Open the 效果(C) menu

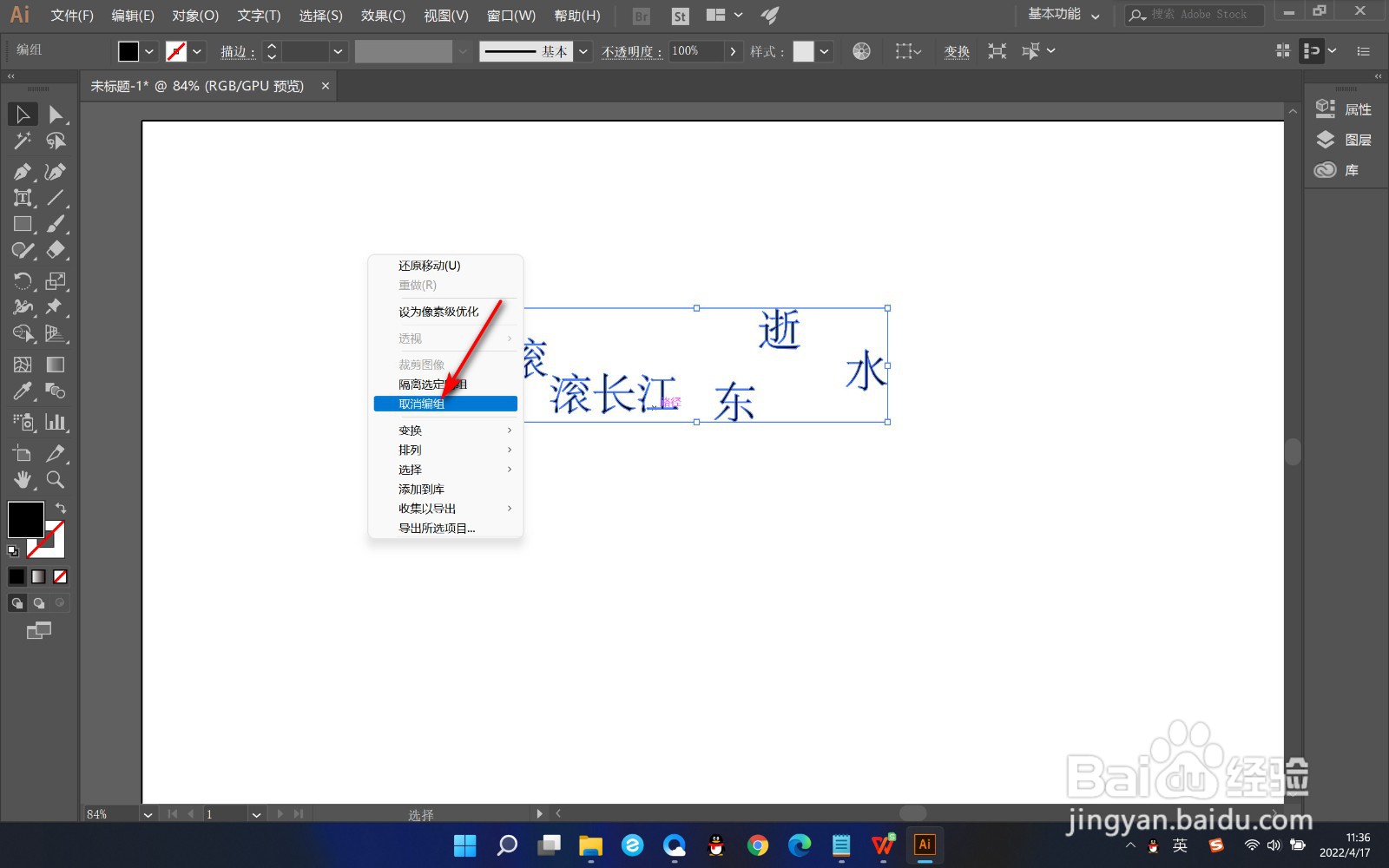383,16
